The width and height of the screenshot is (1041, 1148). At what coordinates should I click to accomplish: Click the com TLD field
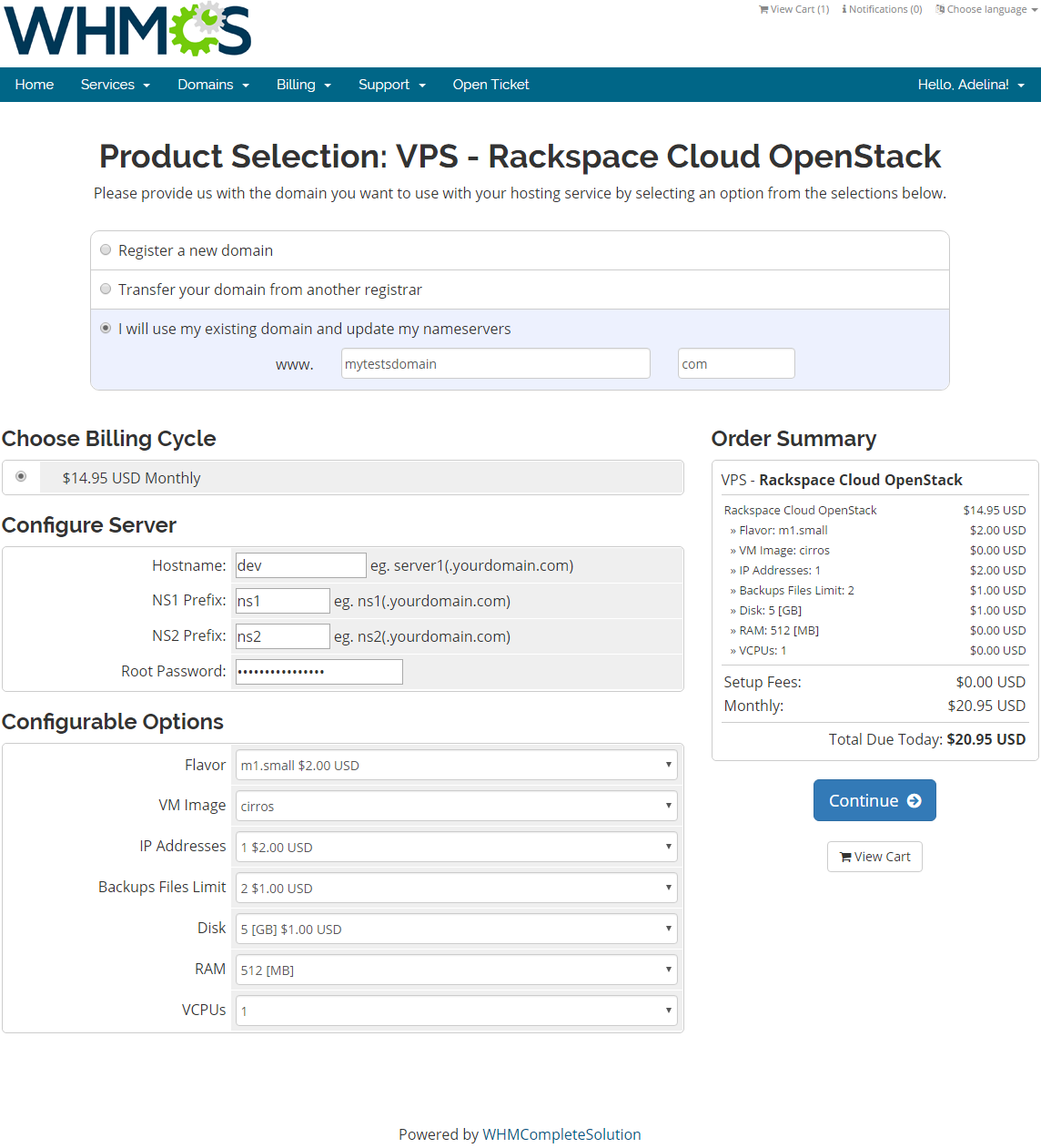736,363
